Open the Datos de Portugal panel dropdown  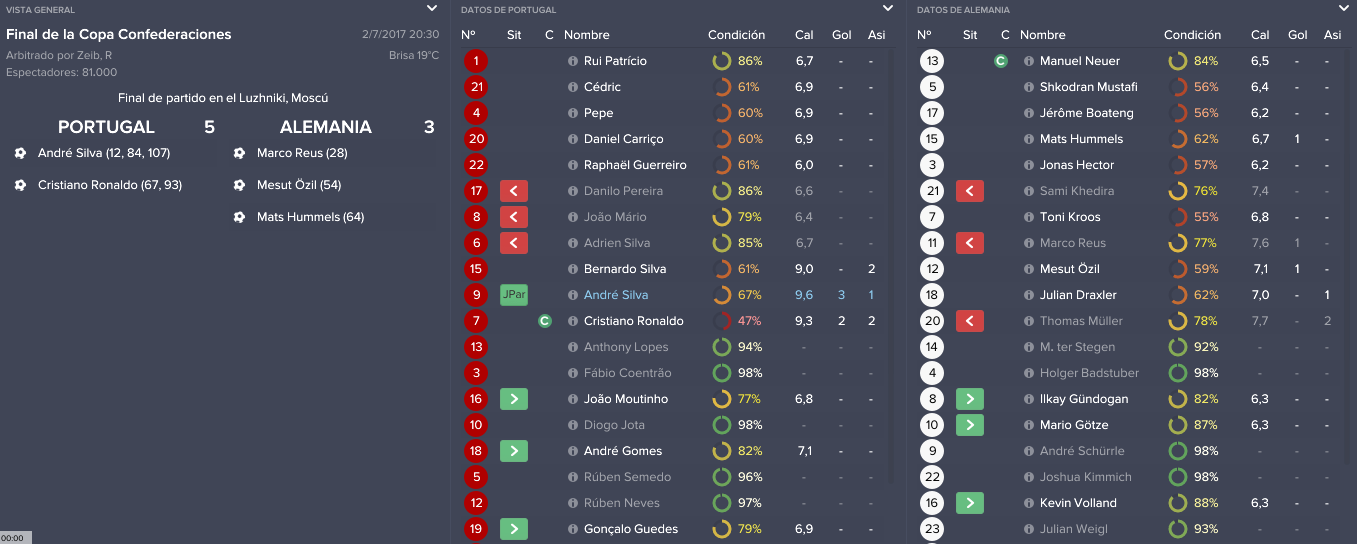click(888, 8)
